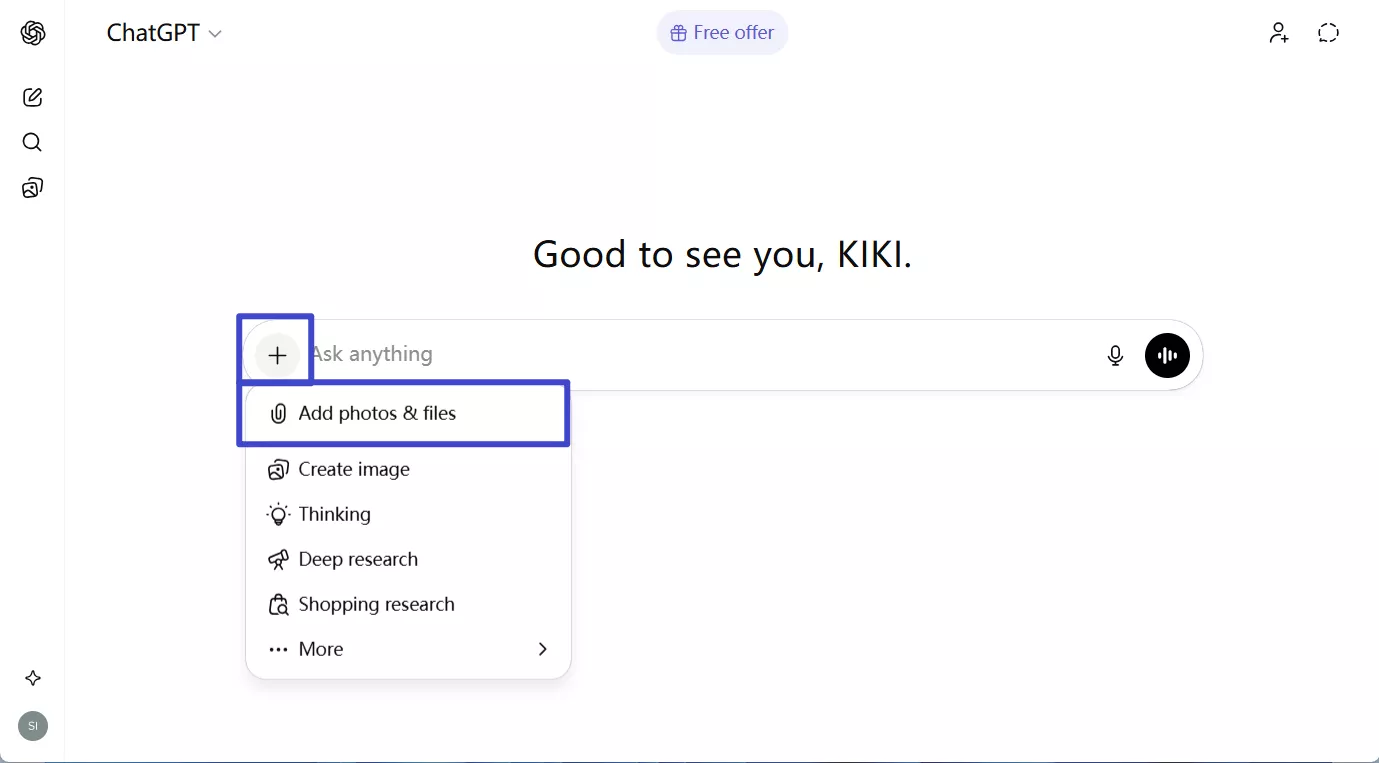Click the Free offer button
This screenshot has width=1379, height=763.
722,32
